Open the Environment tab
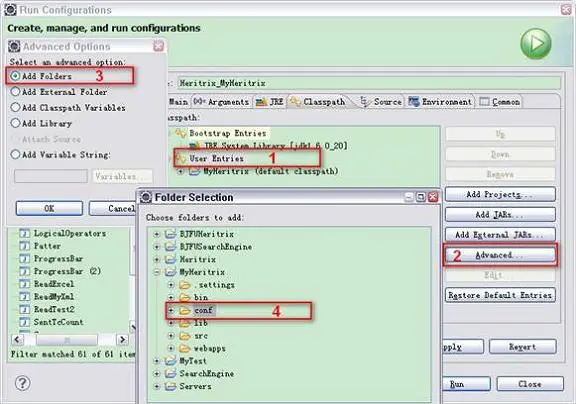Screen dimensions: 576x404 pyautogui.click(x=440, y=102)
